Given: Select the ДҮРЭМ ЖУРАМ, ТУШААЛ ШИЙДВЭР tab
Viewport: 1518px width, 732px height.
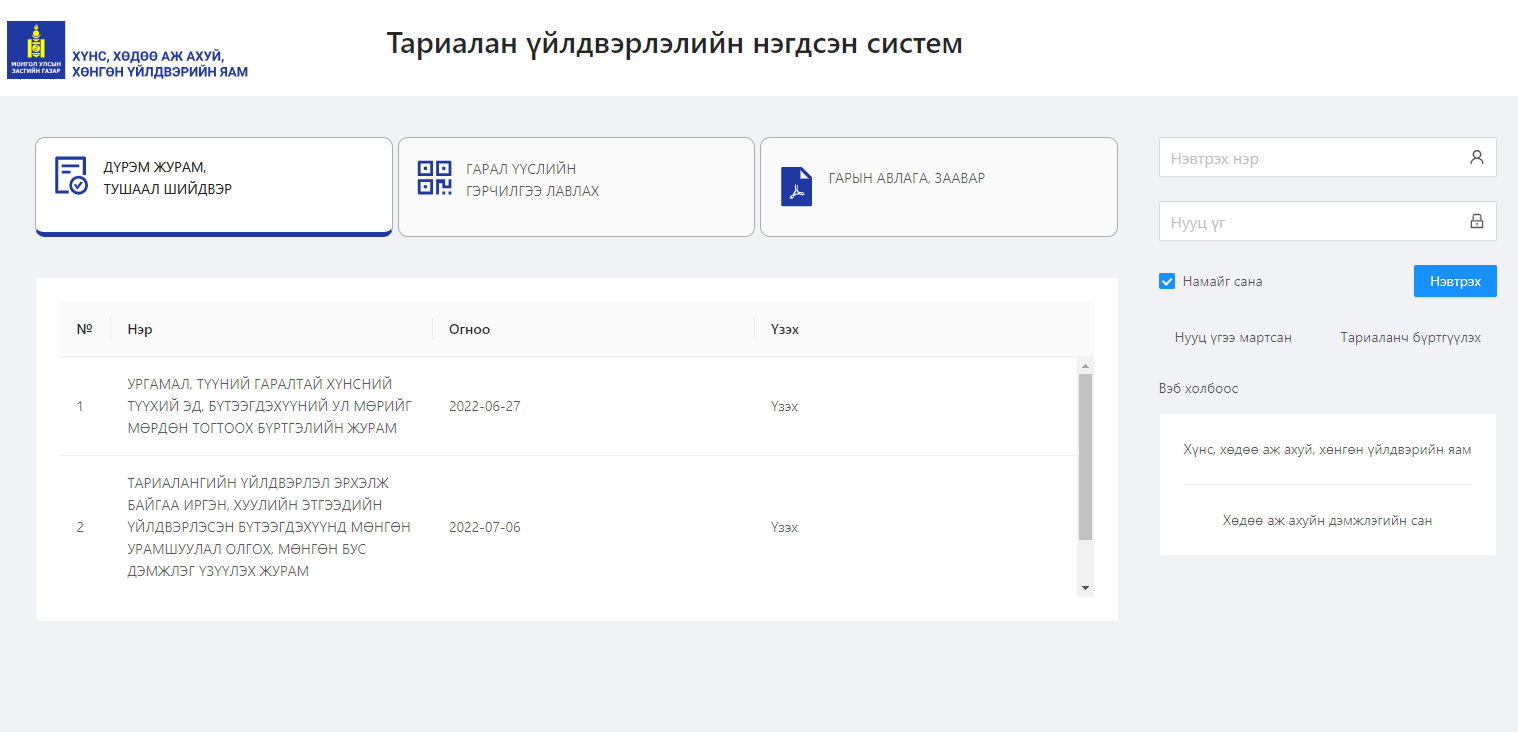Looking at the screenshot, I should click(214, 187).
